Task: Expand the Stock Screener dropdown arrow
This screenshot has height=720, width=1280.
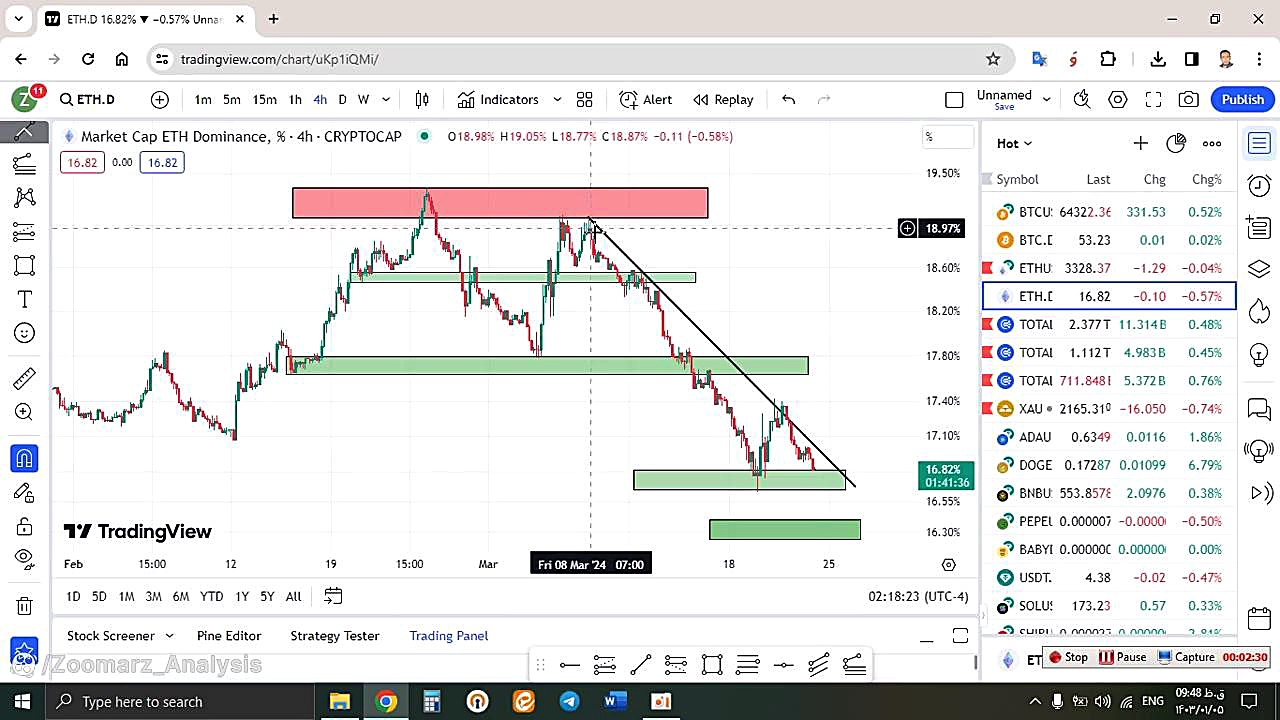Action: point(169,635)
